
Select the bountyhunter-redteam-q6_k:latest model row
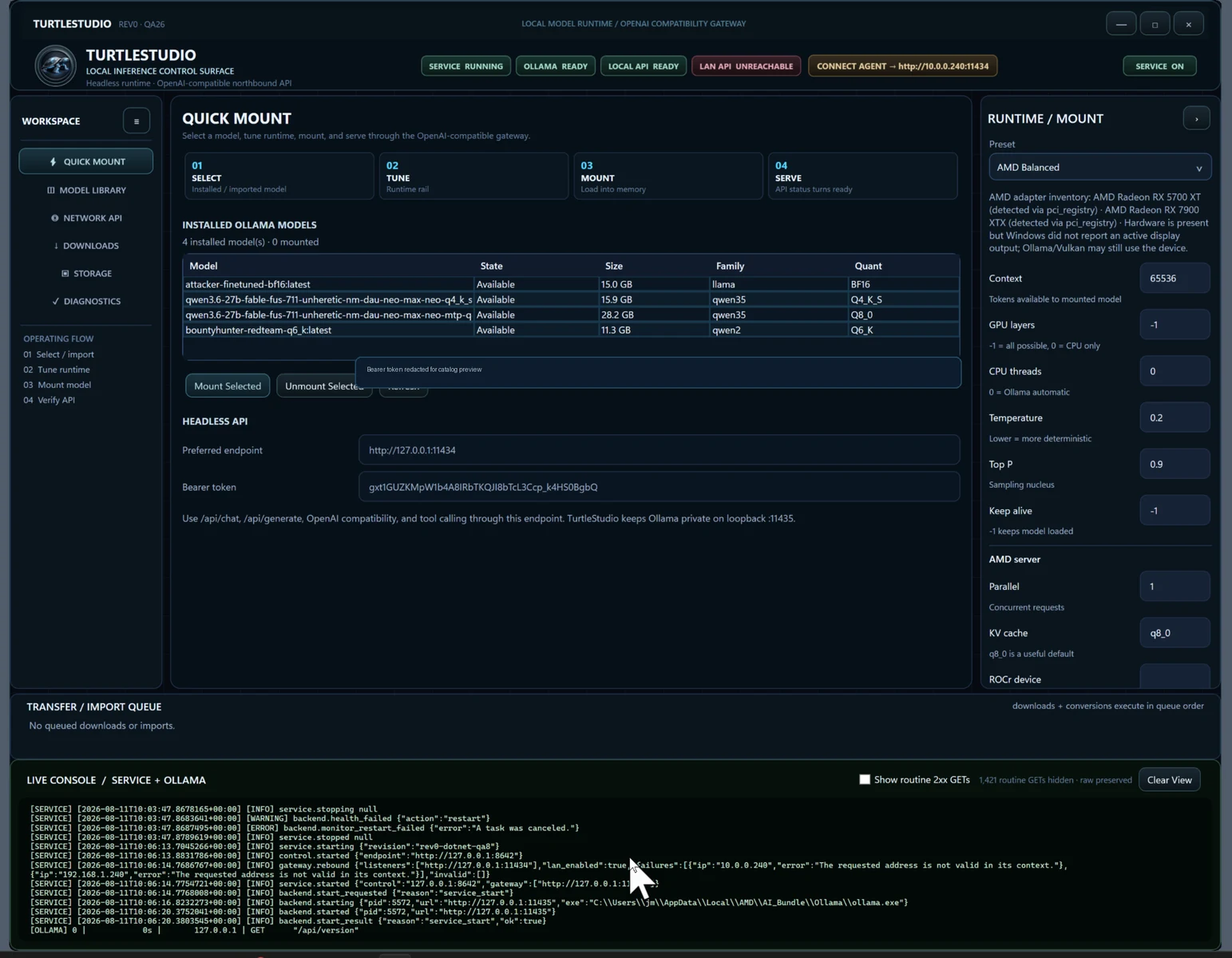[x=571, y=330]
